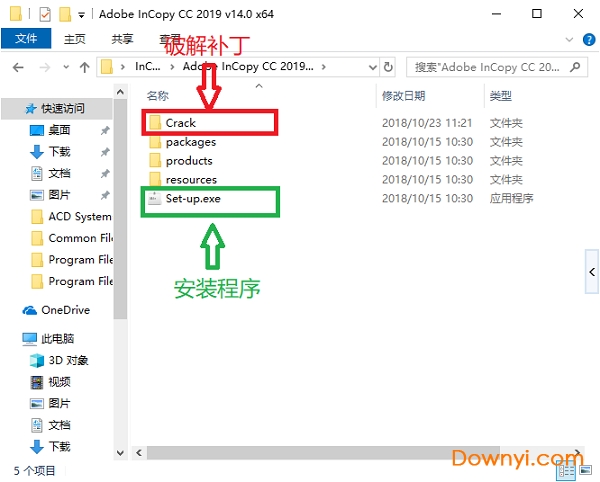This screenshot has height=482, width=600.
Task: Open 图片 under quick access
Action: point(59,195)
